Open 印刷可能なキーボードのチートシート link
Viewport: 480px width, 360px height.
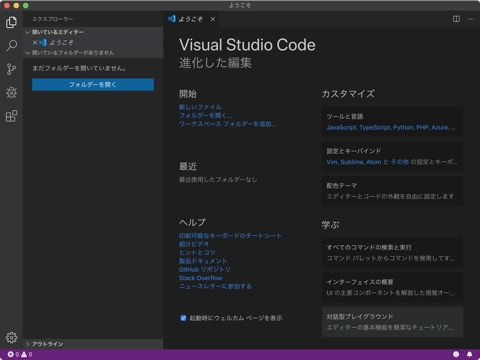(x=230, y=236)
